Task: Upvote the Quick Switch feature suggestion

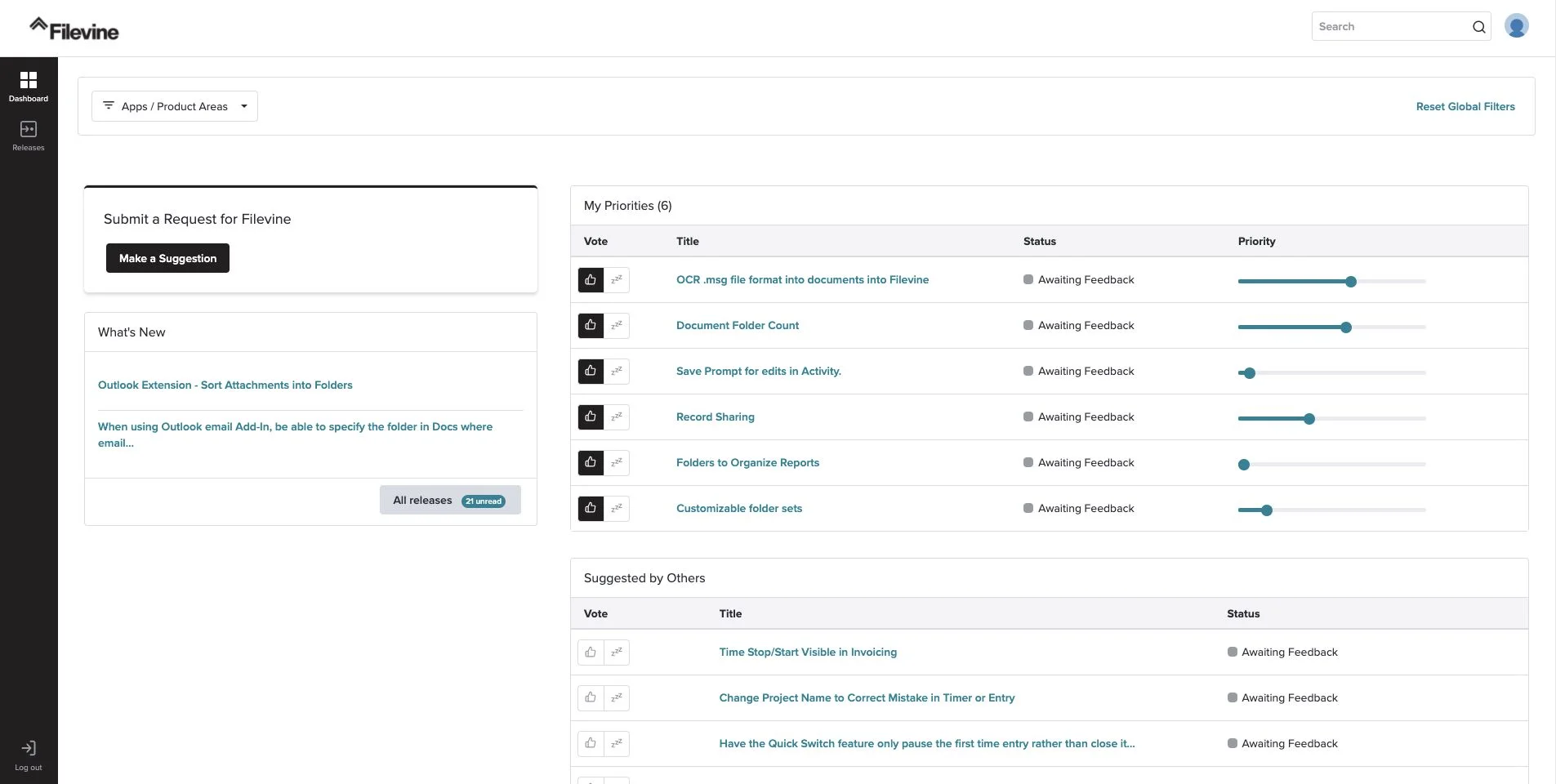Action: [591, 744]
